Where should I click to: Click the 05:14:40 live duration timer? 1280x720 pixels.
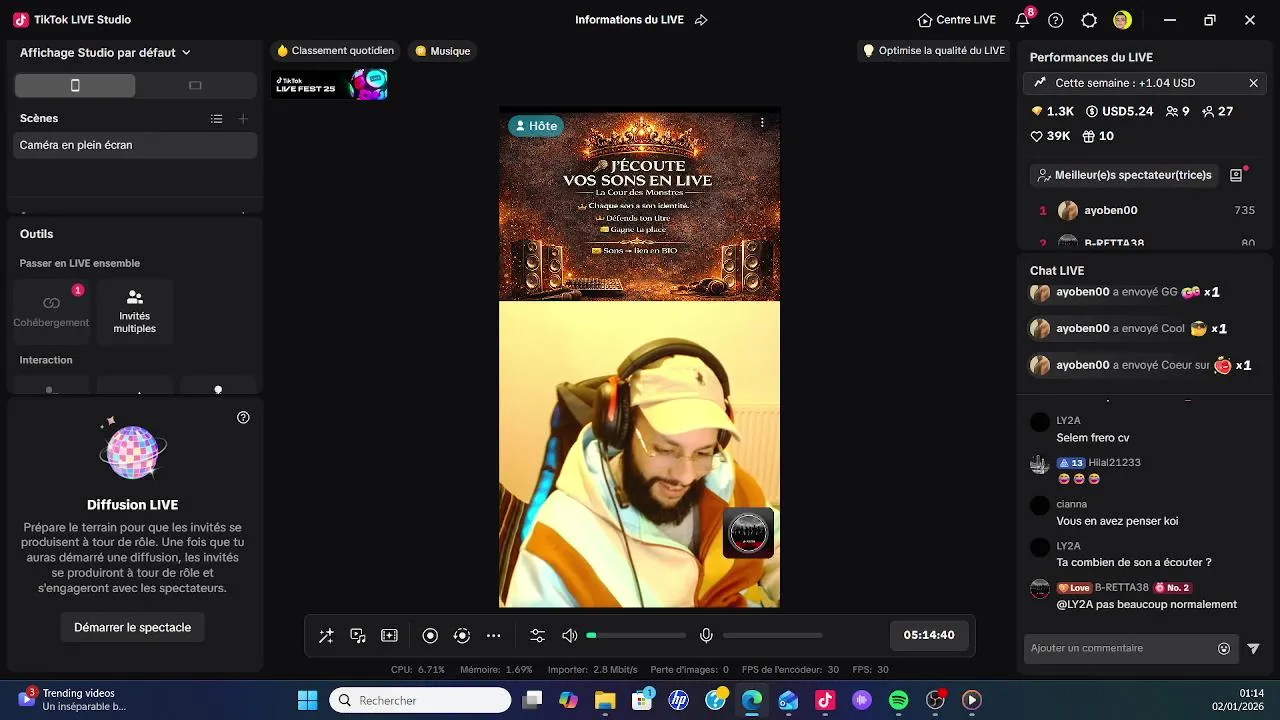click(x=929, y=635)
